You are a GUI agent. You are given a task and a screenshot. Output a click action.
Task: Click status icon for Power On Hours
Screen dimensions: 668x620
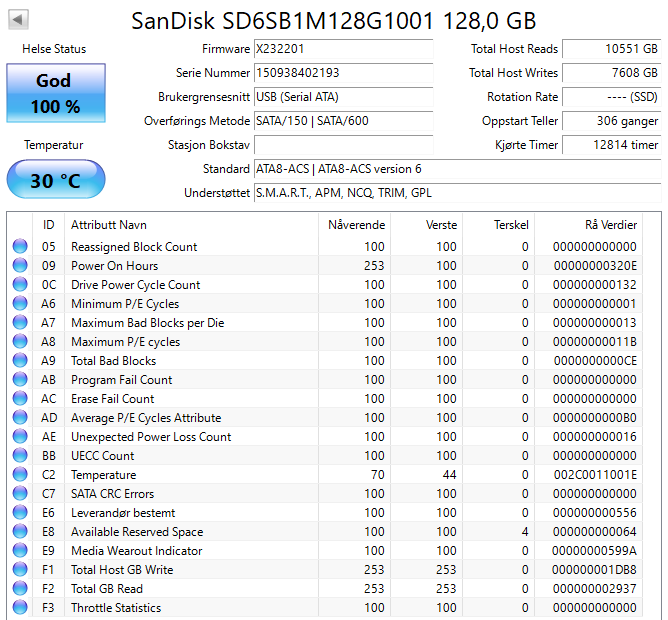click(20, 266)
